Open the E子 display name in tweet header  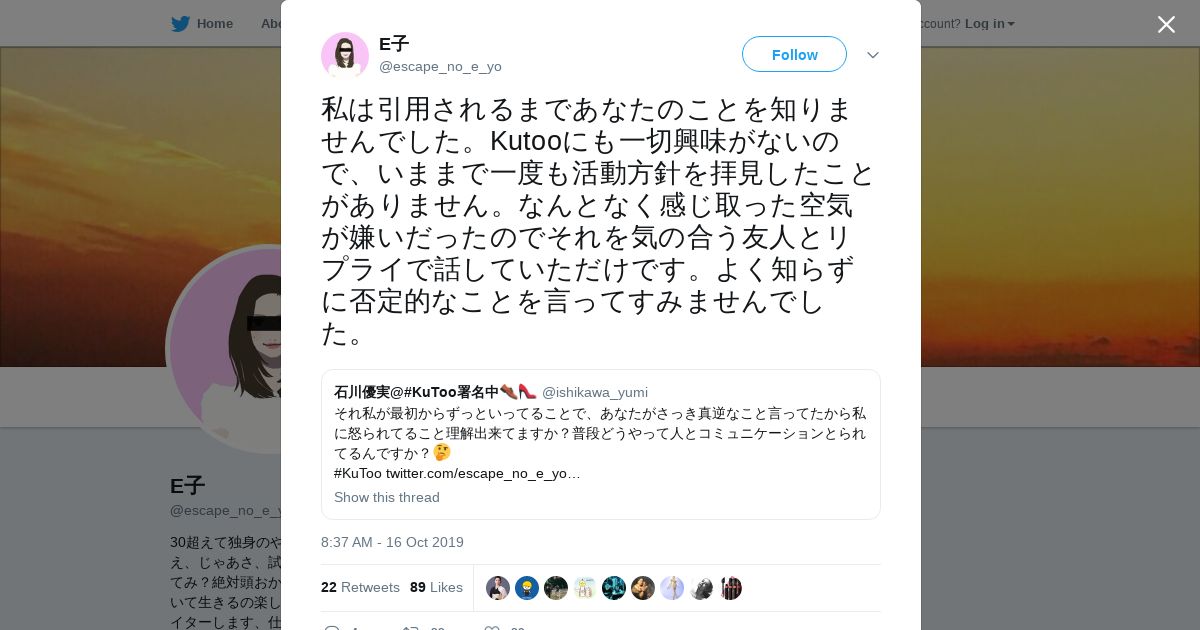(394, 44)
